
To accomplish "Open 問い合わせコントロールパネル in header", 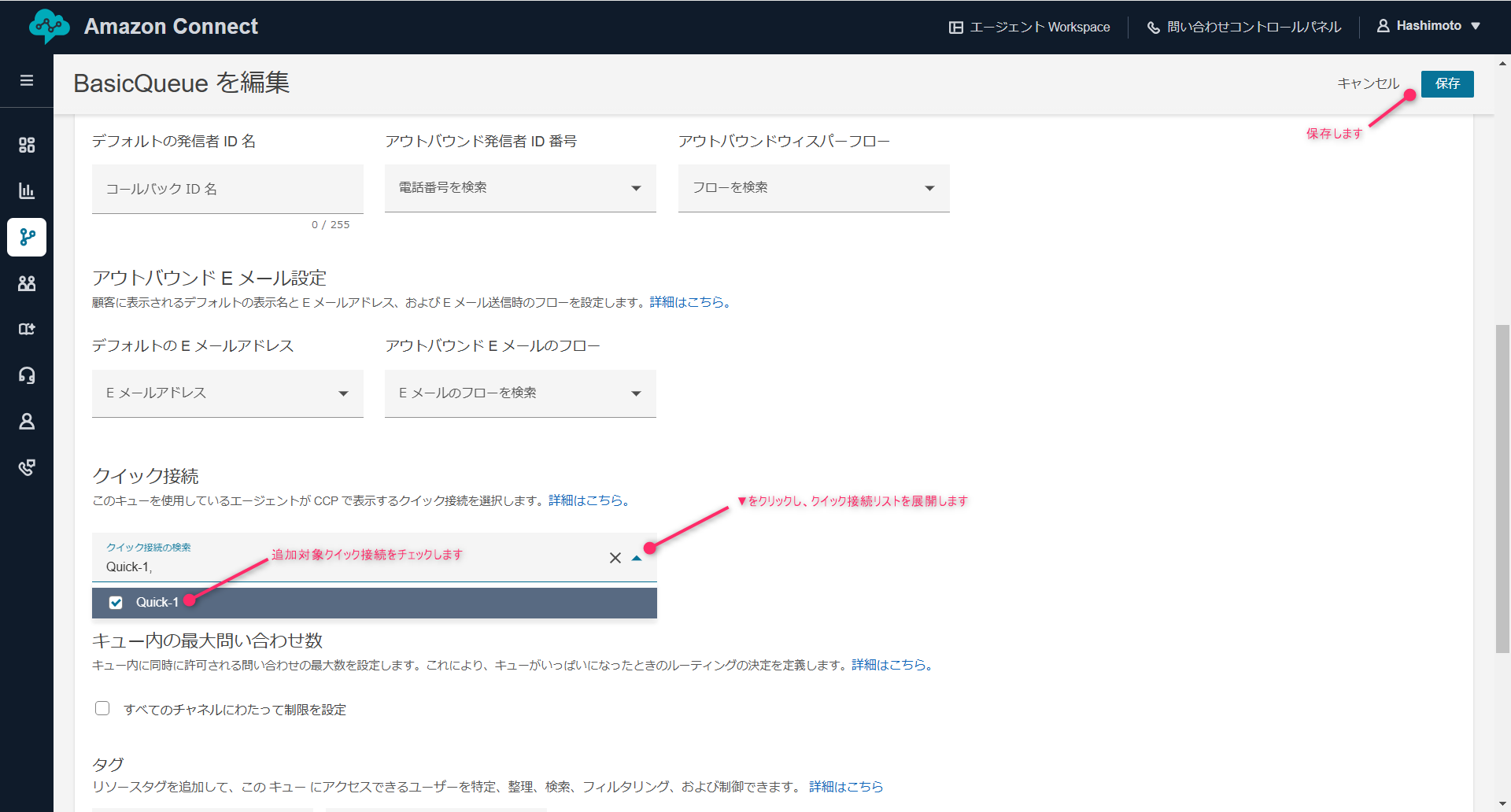I will coord(1244,27).
